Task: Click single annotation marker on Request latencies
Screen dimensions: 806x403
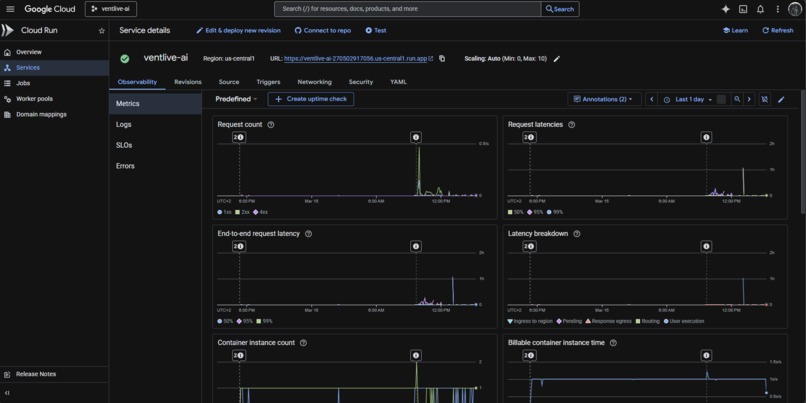Action: click(706, 137)
